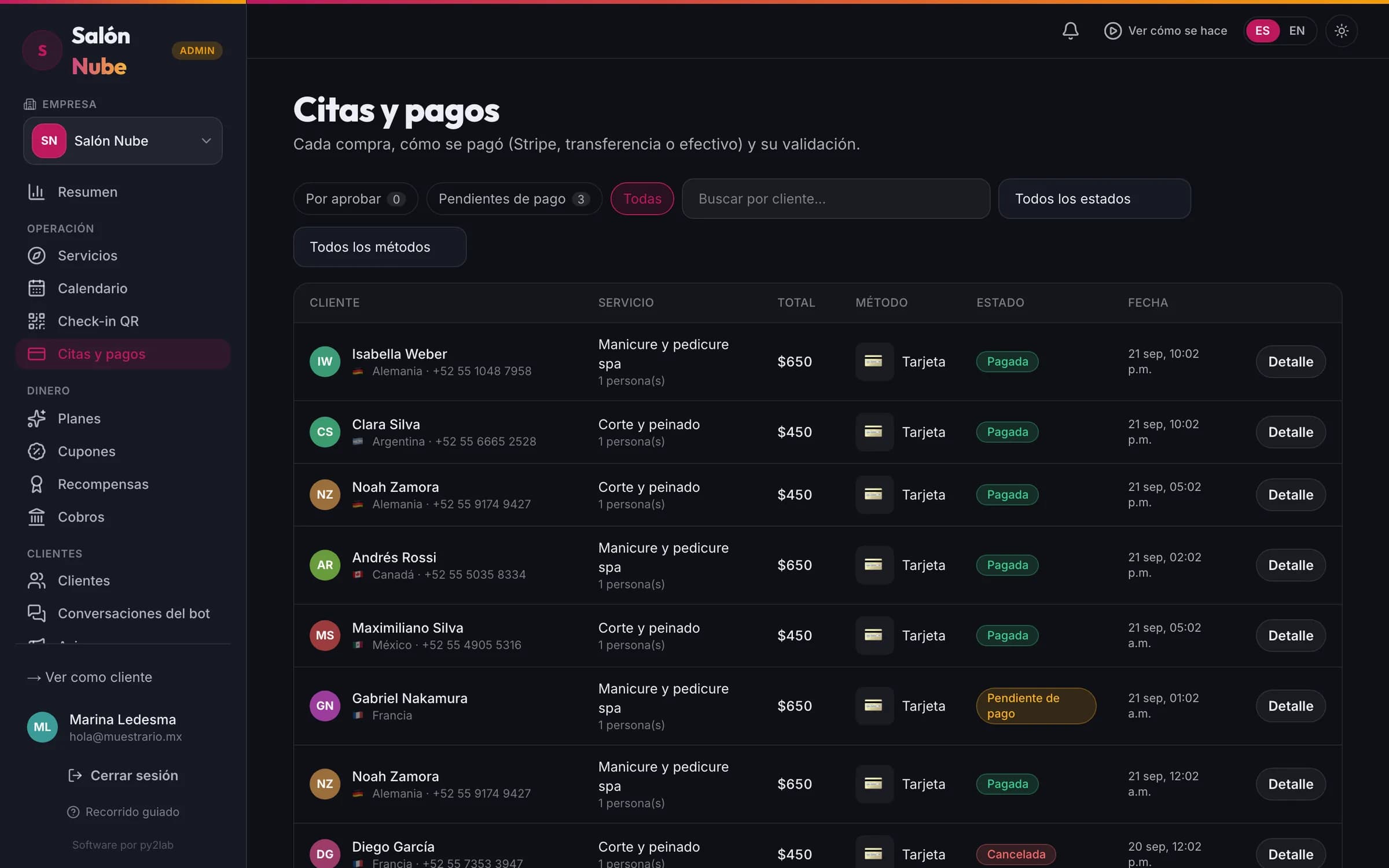
Task: Click the Recorrido guiado help icon
Action: tap(73, 812)
